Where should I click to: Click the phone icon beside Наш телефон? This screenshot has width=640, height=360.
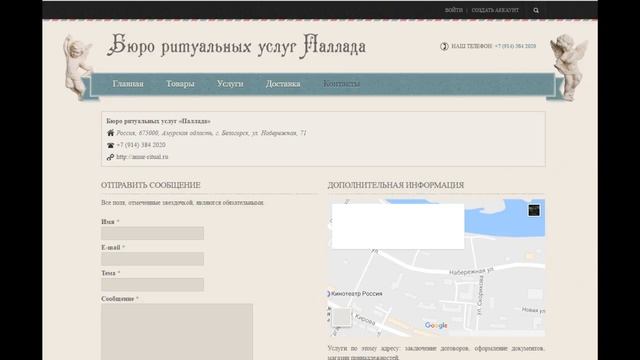[x=444, y=47]
